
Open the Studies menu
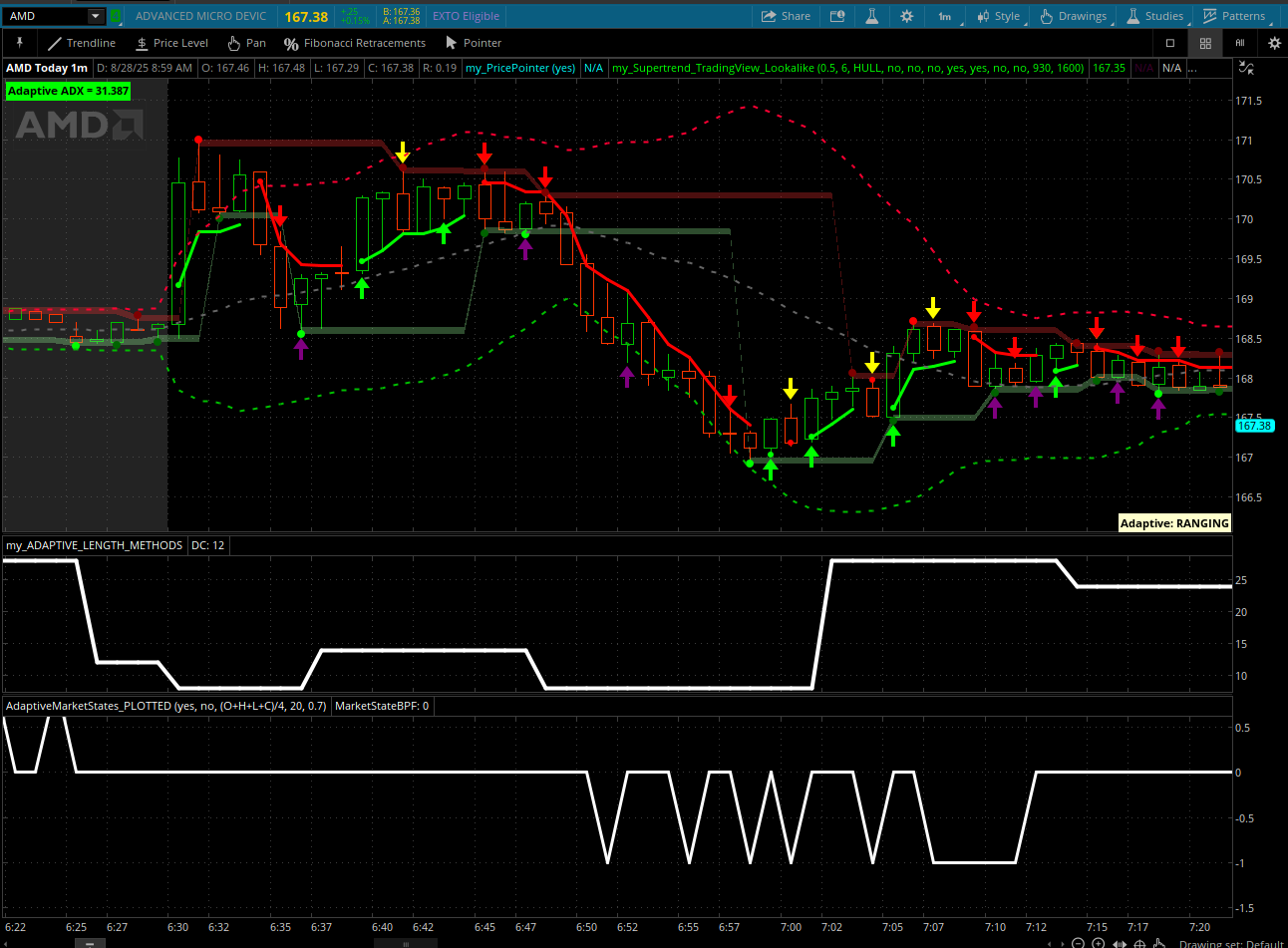pos(1155,16)
